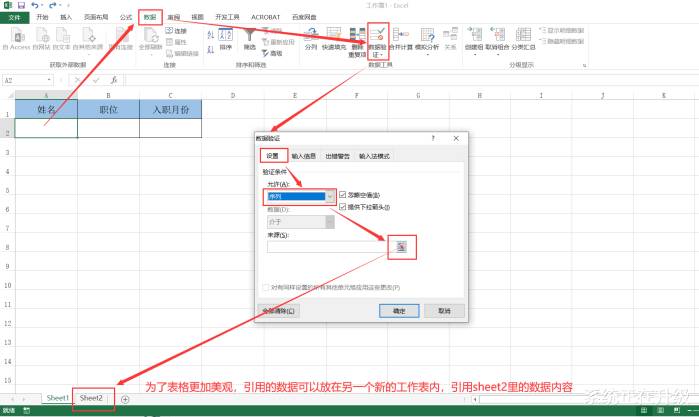
Task: Click 隐藏明细数据 (Hide Detail) button
Action: pyautogui.click(x=562, y=41)
